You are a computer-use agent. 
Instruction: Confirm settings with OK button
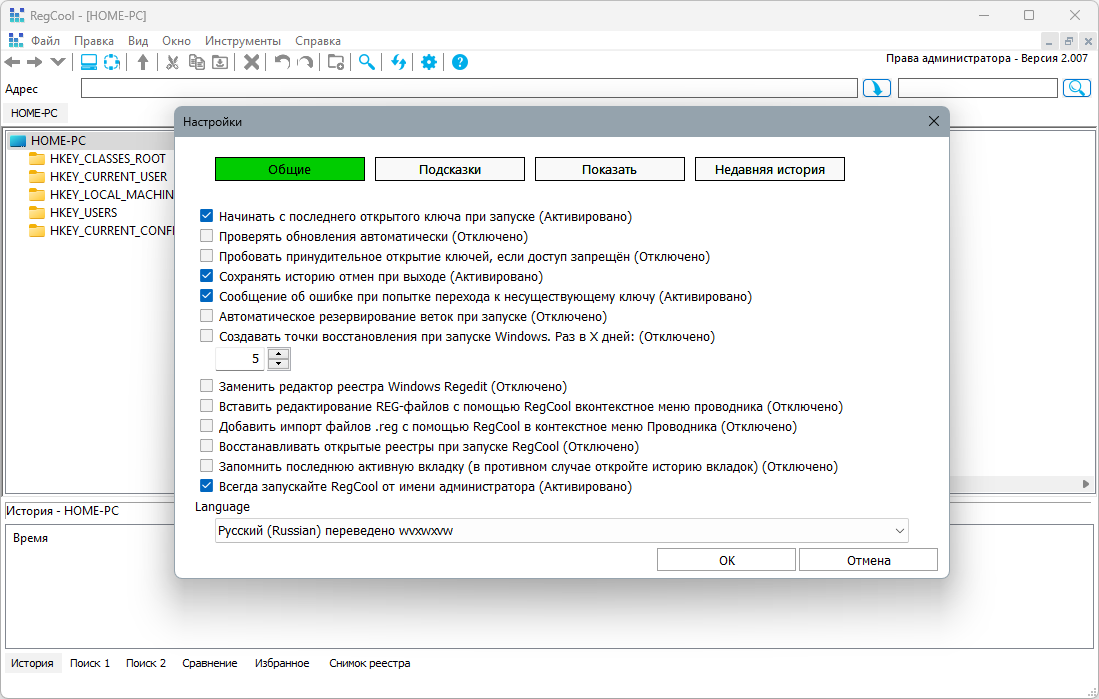tap(726, 560)
